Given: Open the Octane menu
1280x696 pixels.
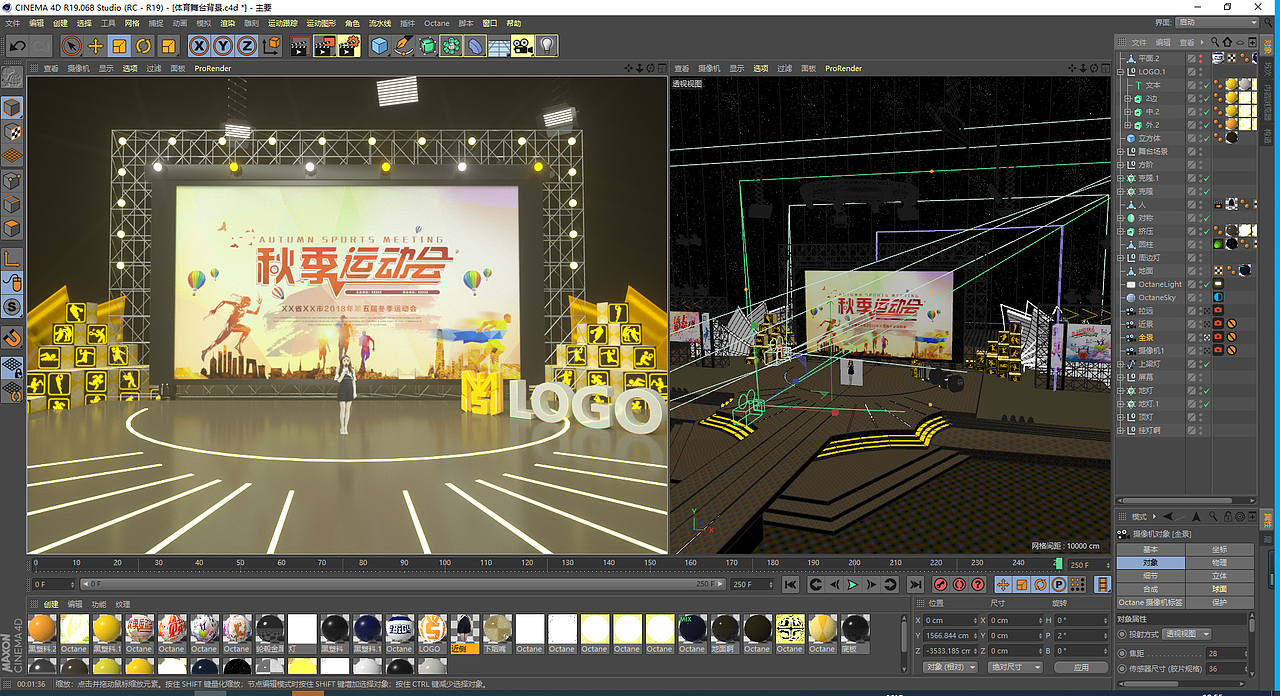Looking at the screenshot, I should pyautogui.click(x=437, y=22).
